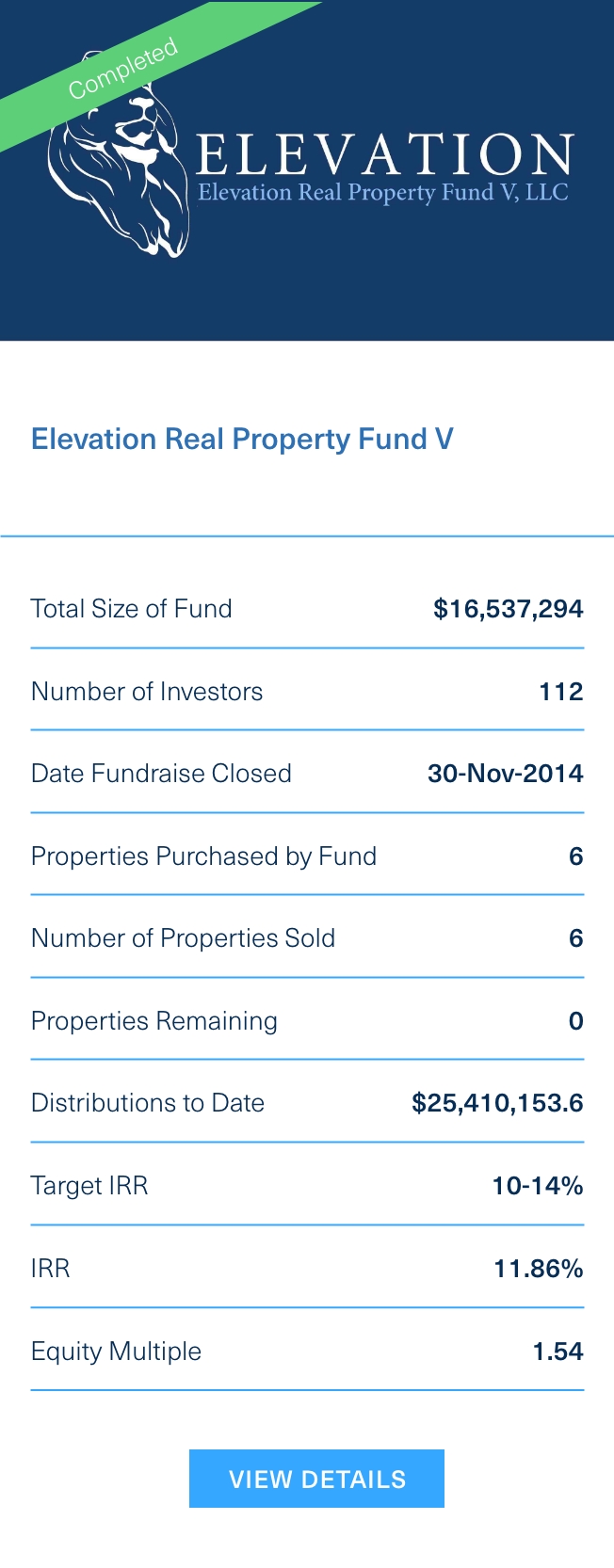The image size is (614, 1568).
Task: Click 'Elevation Real Property Fund V, LLC' subtitle
Action: (383, 193)
